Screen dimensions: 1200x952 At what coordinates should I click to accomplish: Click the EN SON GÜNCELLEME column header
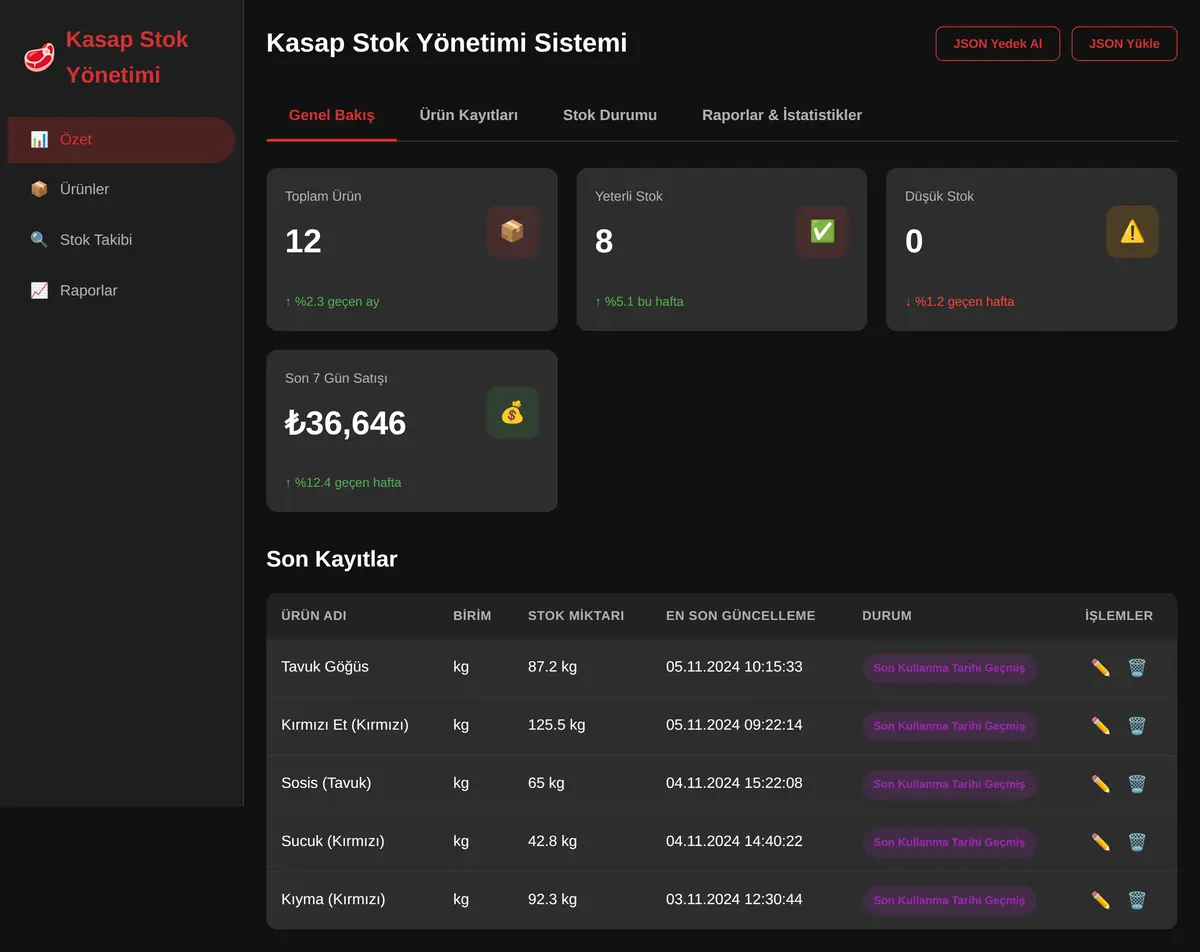coord(741,616)
